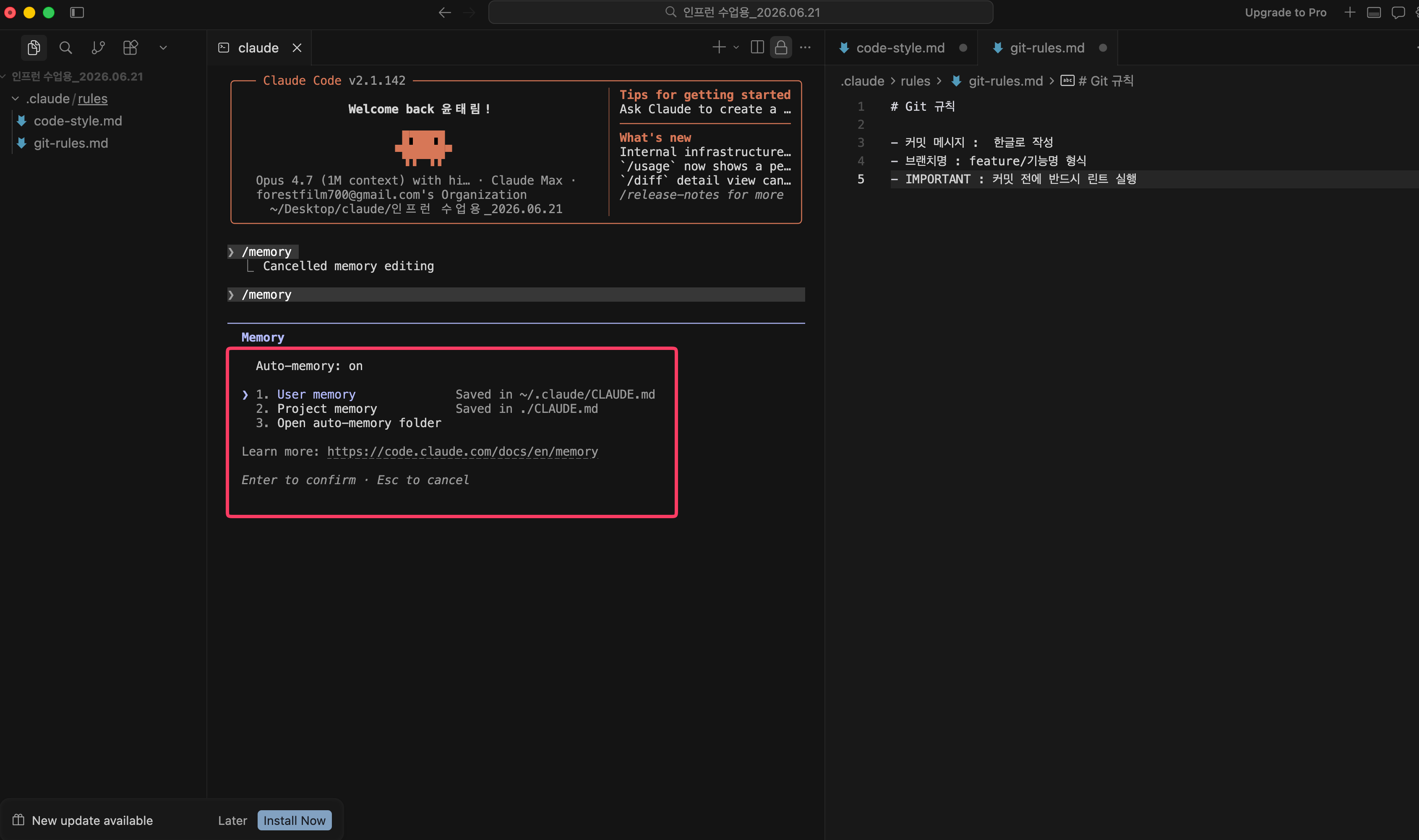Open the project search bar at top
The height and width of the screenshot is (840, 1419).
tap(741, 13)
